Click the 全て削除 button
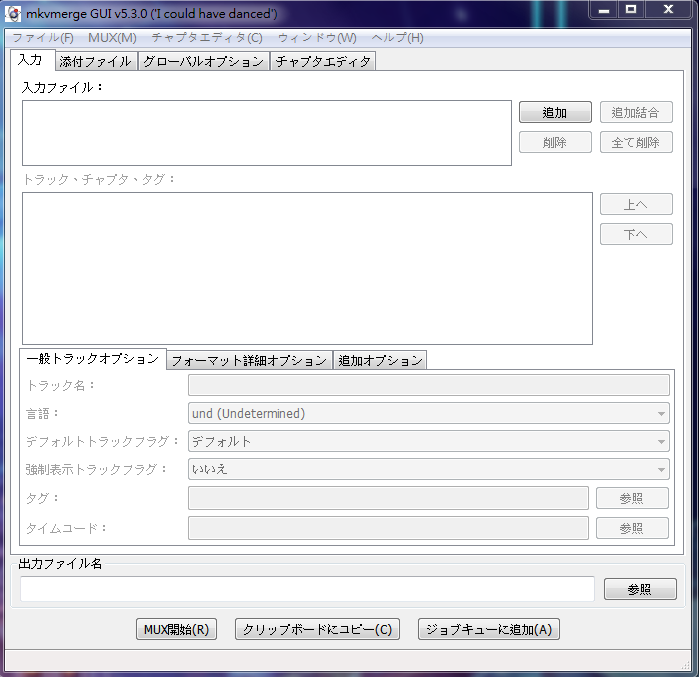The width and height of the screenshot is (699, 677). [636, 142]
